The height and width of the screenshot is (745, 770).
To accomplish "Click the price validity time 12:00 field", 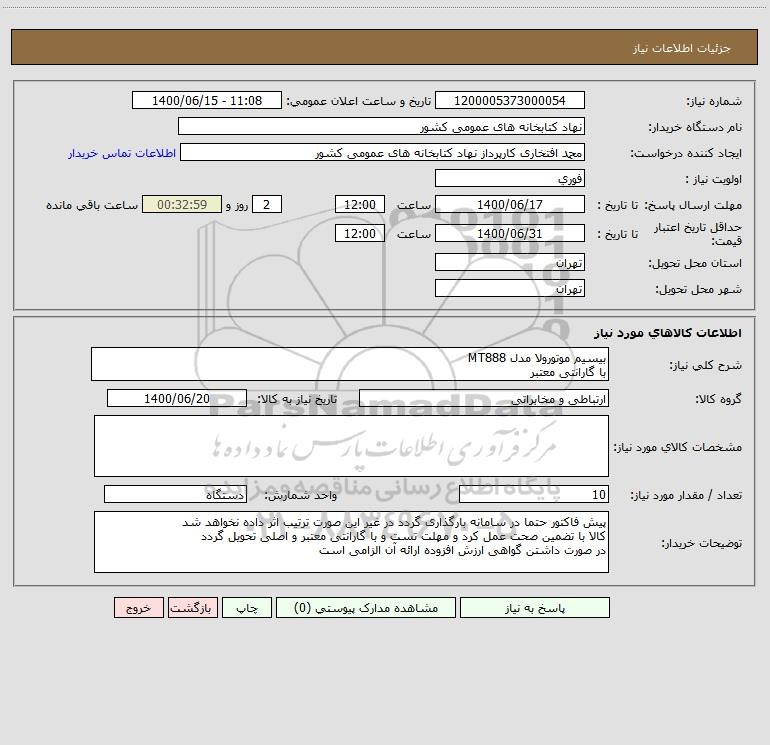I will pyautogui.click(x=359, y=233).
